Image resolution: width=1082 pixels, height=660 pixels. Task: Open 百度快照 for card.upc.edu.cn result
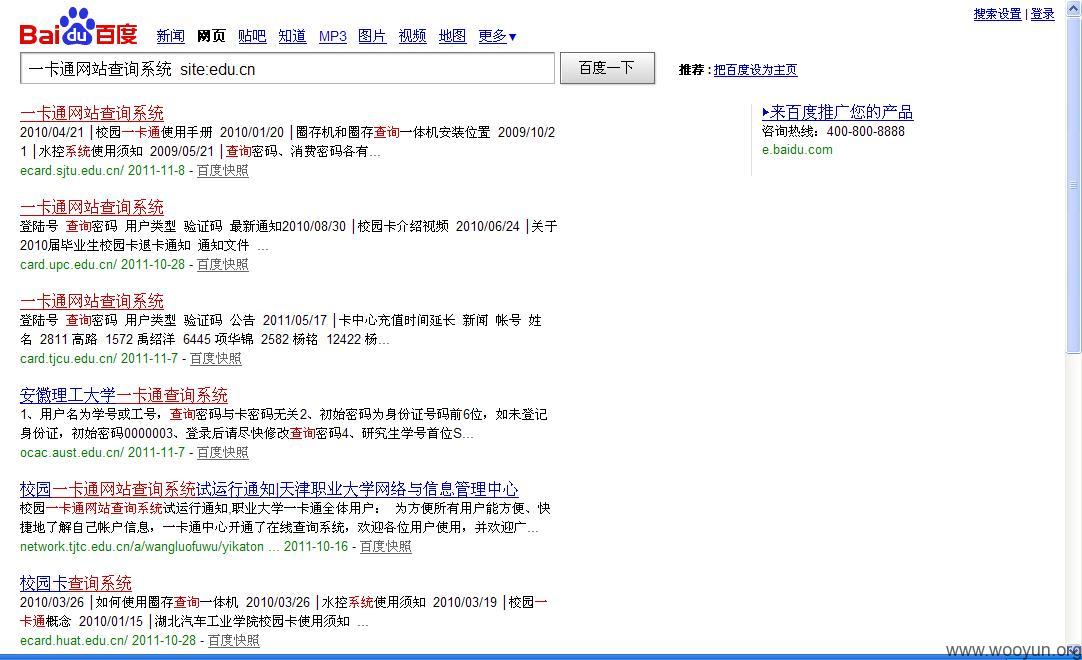point(222,264)
